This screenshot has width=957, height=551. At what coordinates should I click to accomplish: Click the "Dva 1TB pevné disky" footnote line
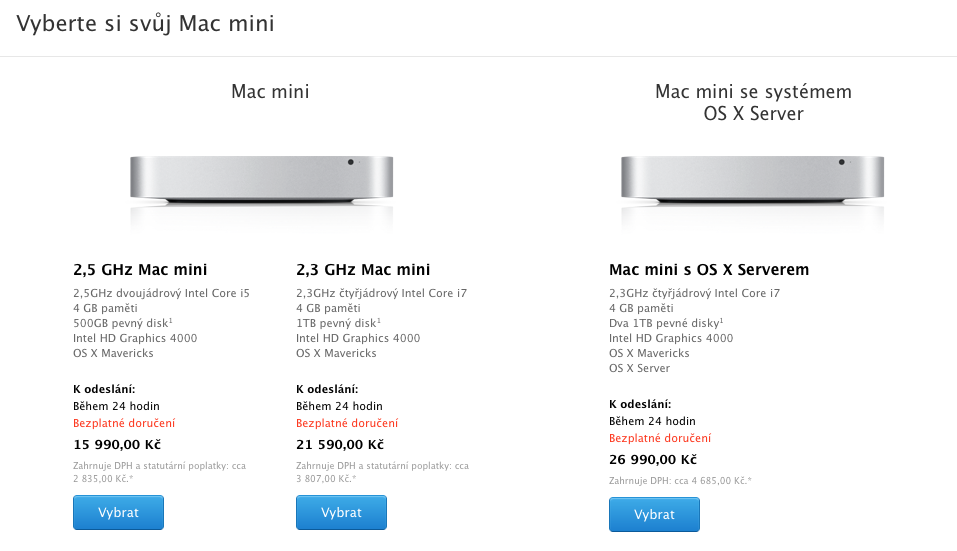pos(665,323)
